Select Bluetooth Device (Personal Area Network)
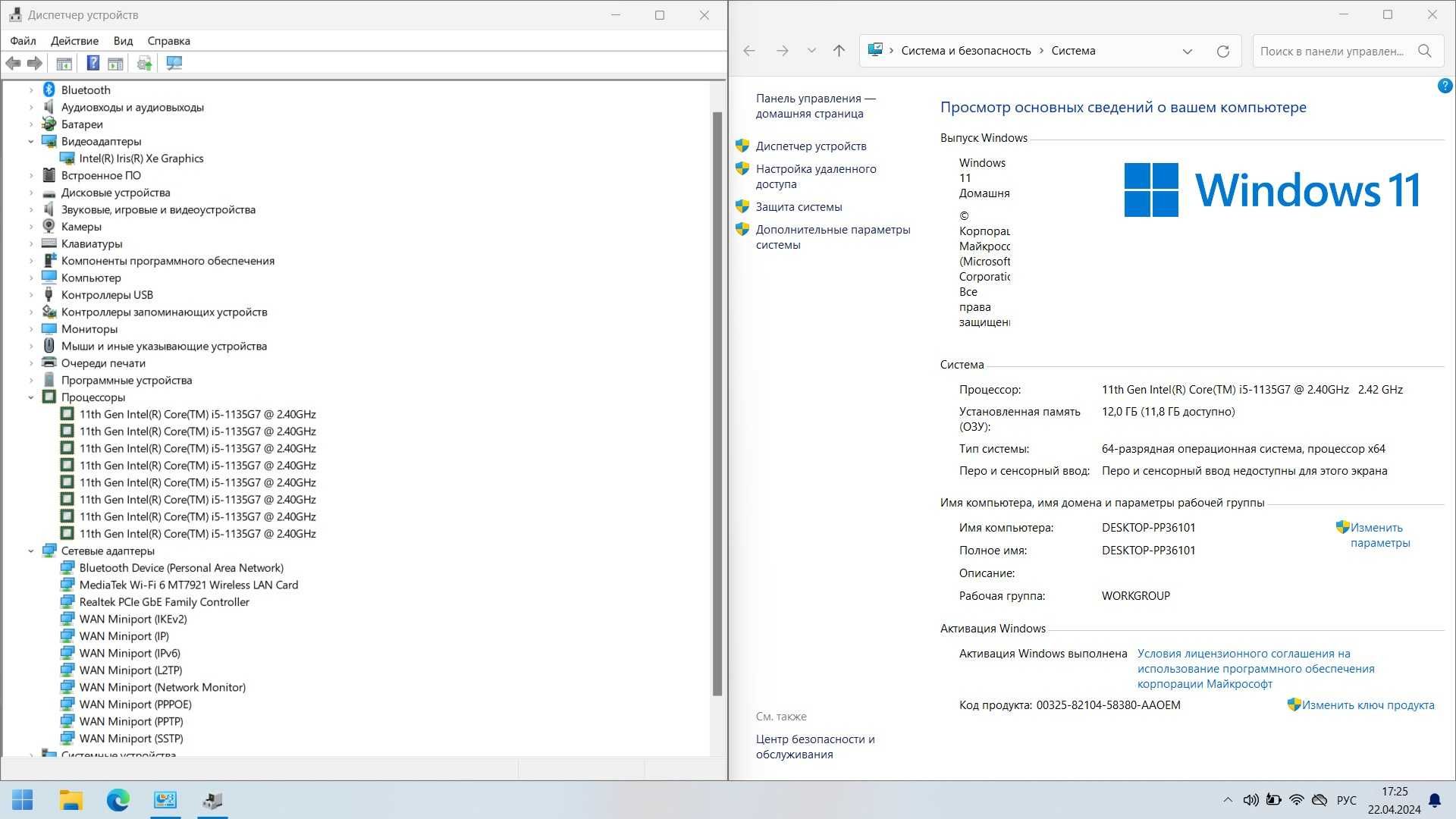 [x=181, y=568]
